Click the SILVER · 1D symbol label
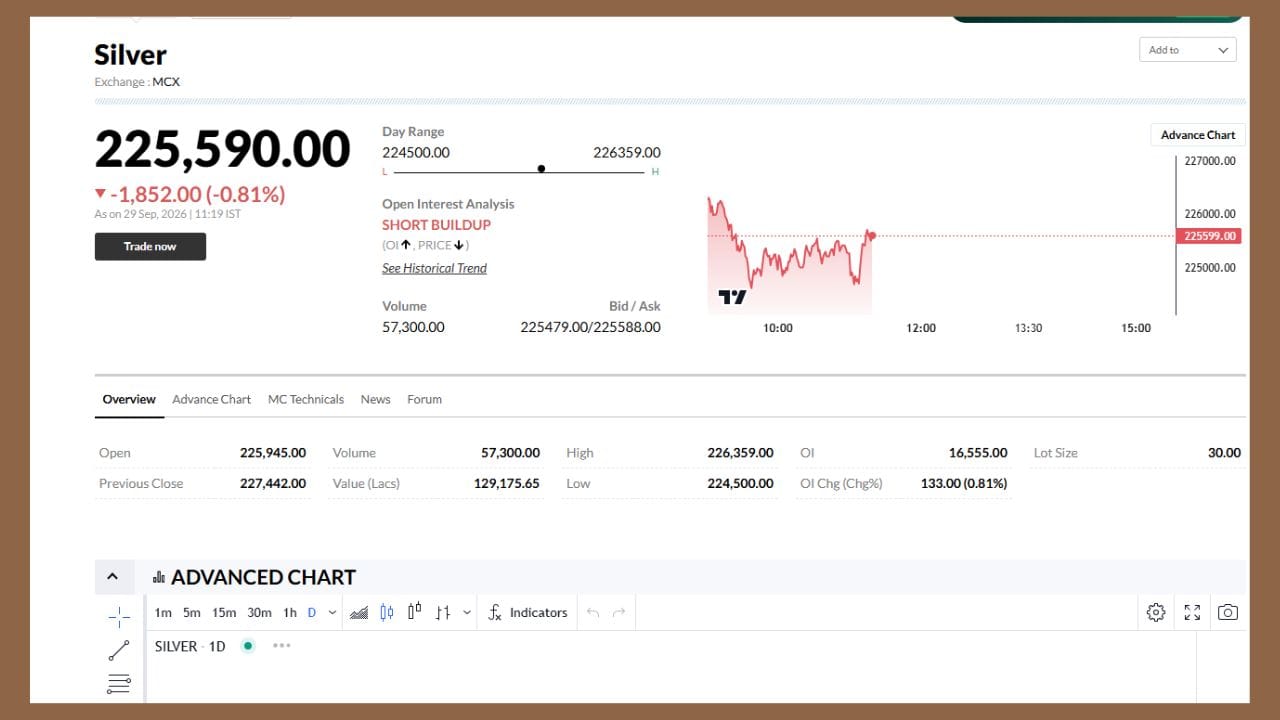This screenshot has height=720, width=1280. (x=190, y=646)
